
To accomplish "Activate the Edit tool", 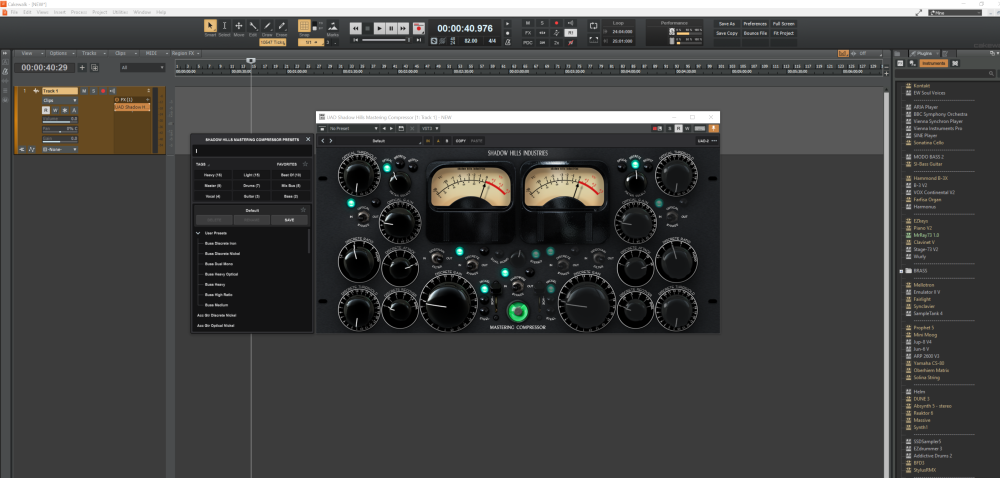I will click(253, 27).
